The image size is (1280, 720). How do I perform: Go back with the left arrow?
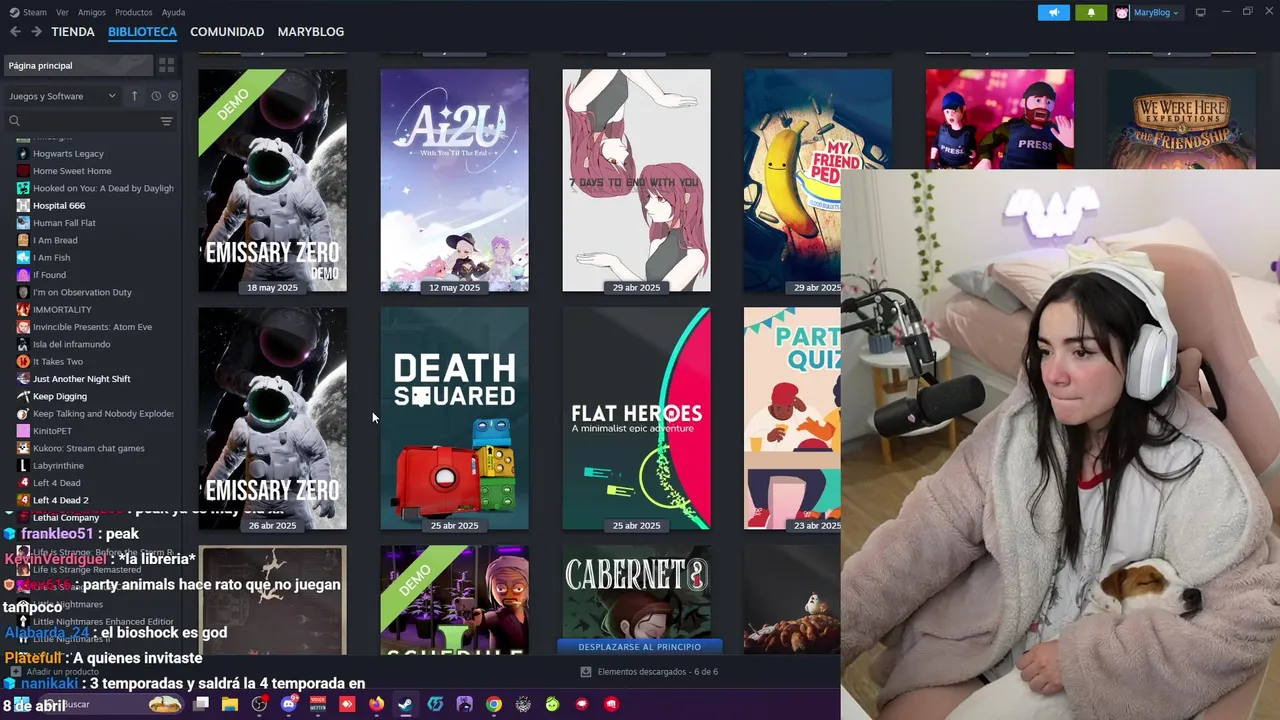tap(15, 32)
